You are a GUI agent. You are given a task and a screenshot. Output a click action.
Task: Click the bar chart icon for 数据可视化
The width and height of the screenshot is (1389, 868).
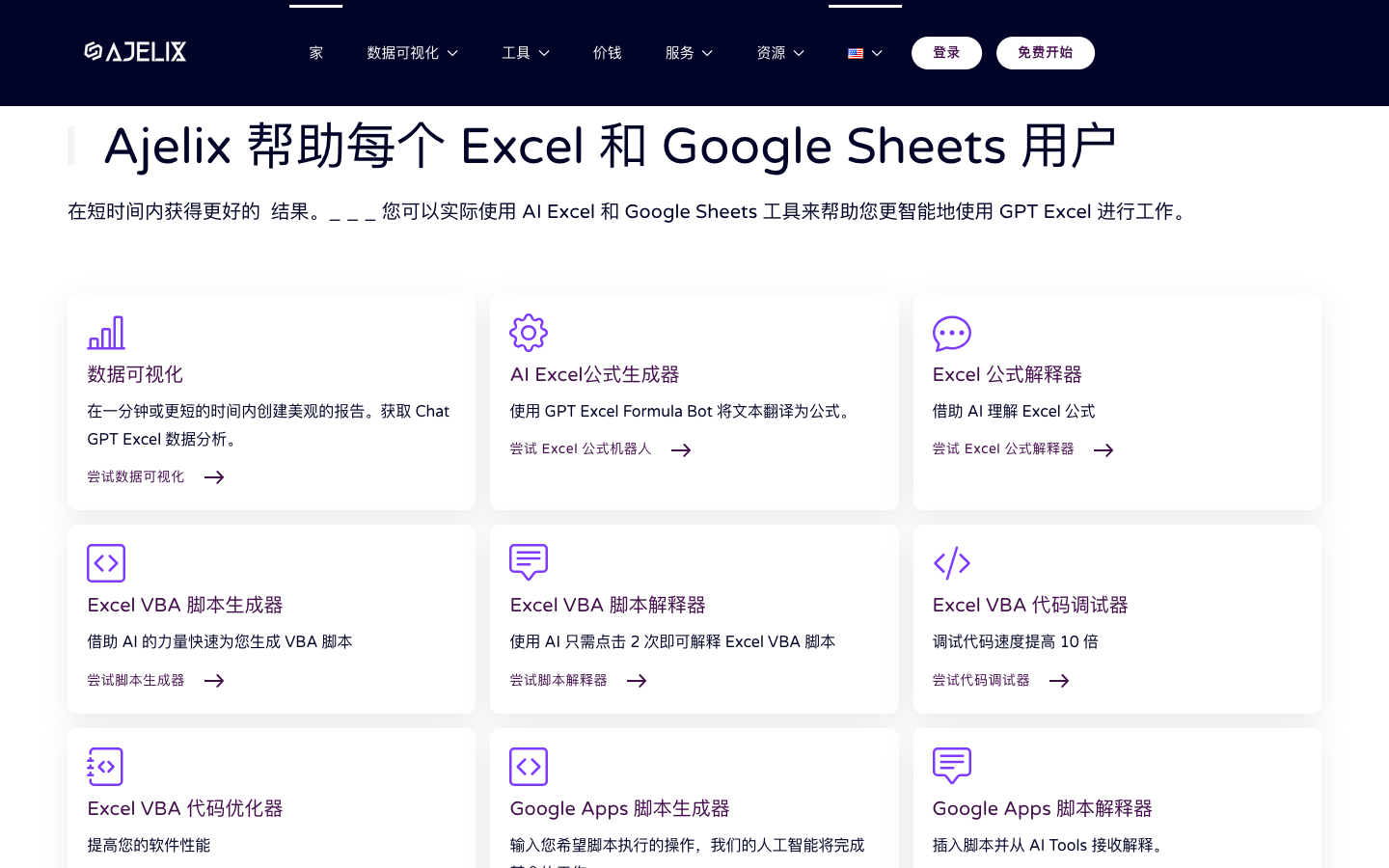pyautogui.click(x=106, y=333)
